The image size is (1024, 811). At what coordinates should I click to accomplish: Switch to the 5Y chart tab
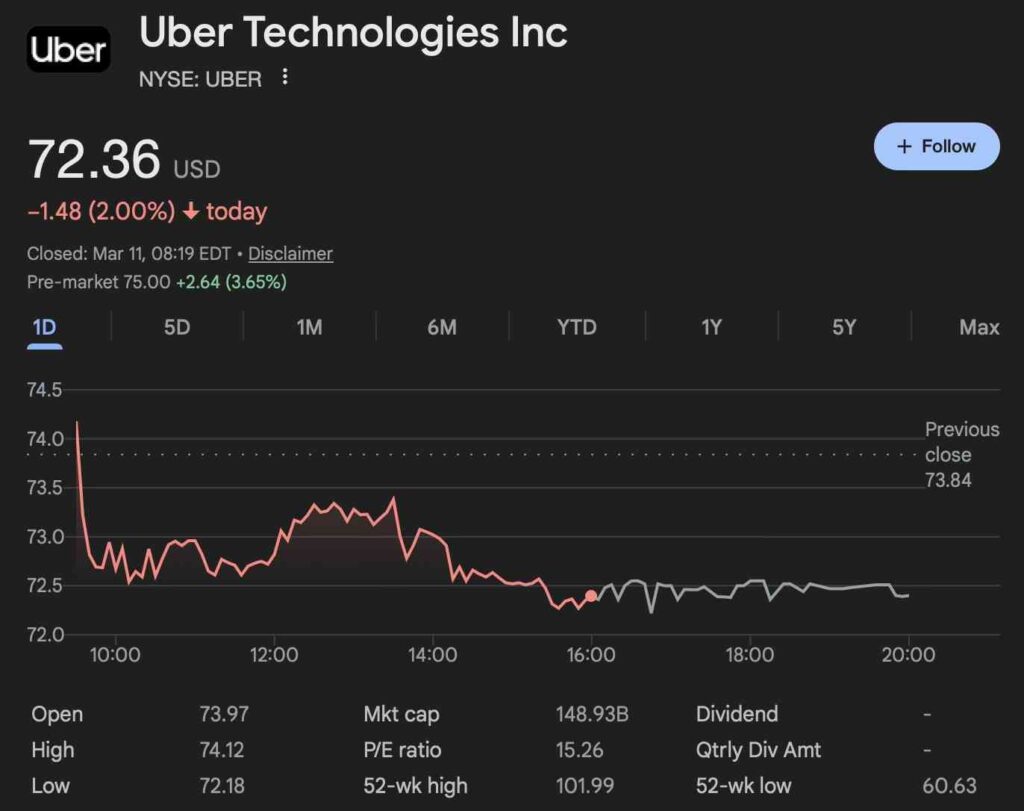(x=844, y=327)
